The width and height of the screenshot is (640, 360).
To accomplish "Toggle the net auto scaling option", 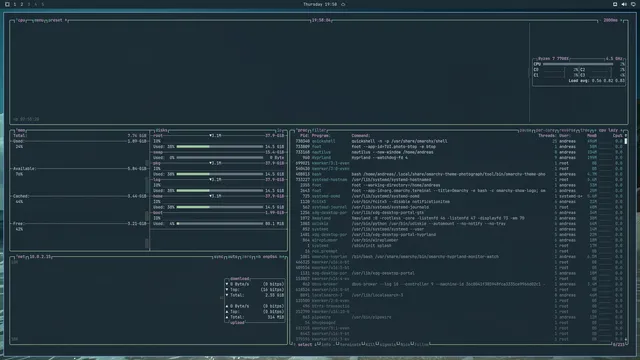I will (233, 257).
